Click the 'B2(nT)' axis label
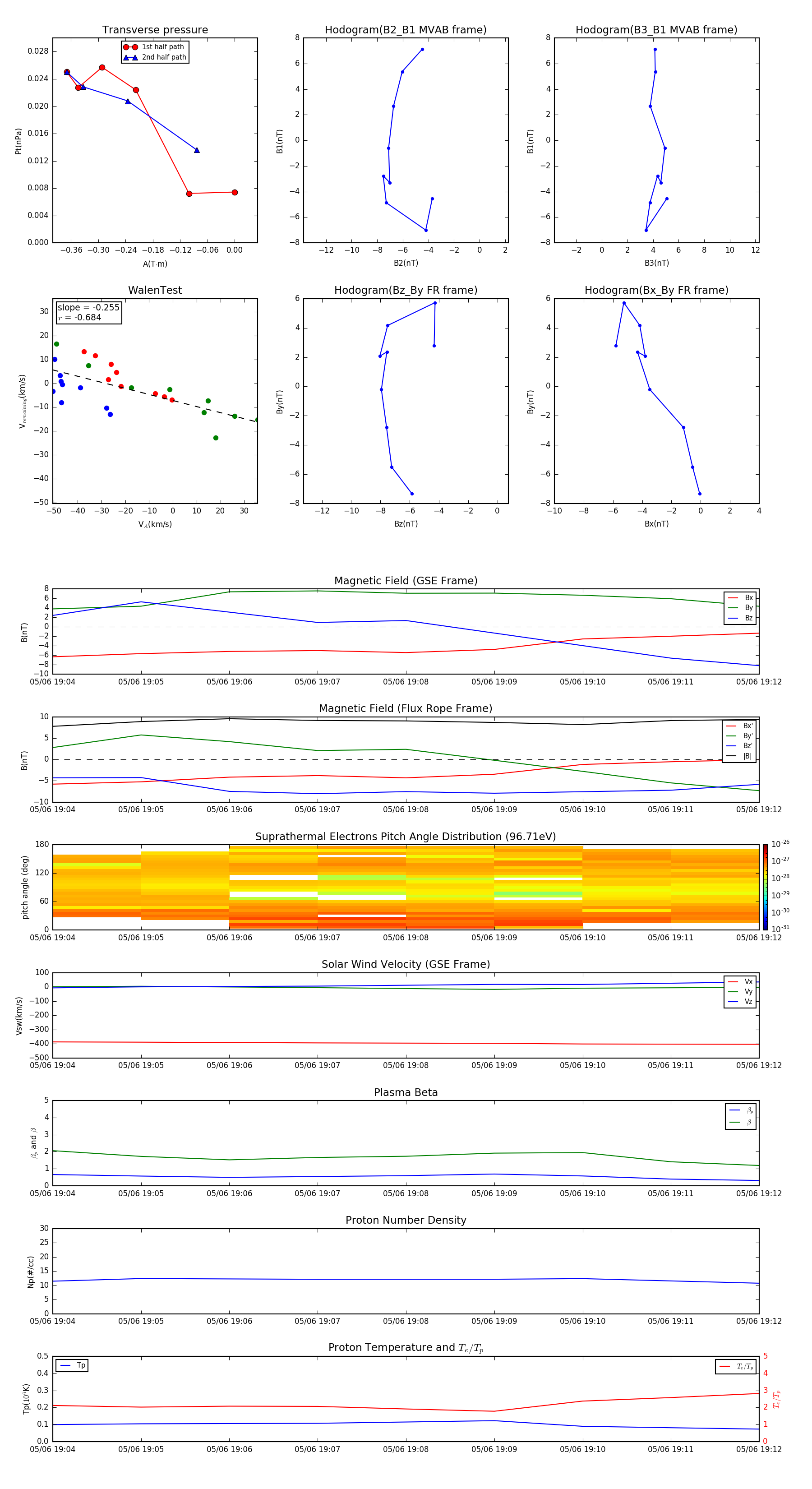 pos(406,263)
